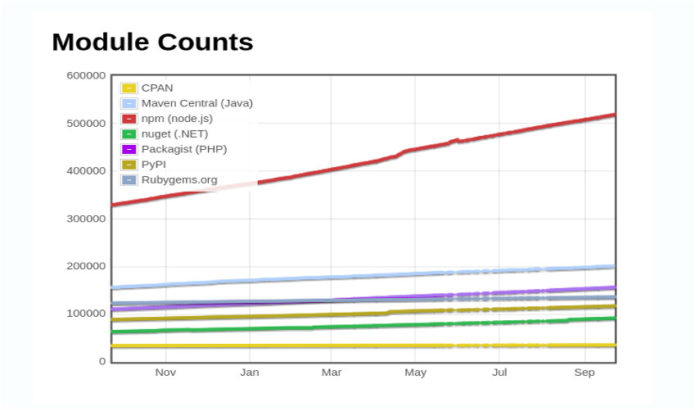This screenshot has height=411, width=696.
Task: Click the "Module Counts" chart title
Action: pos(152,42)
